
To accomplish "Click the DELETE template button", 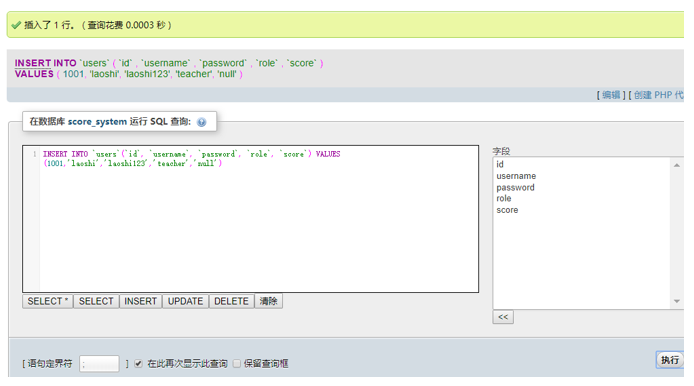I will (231, 301).
